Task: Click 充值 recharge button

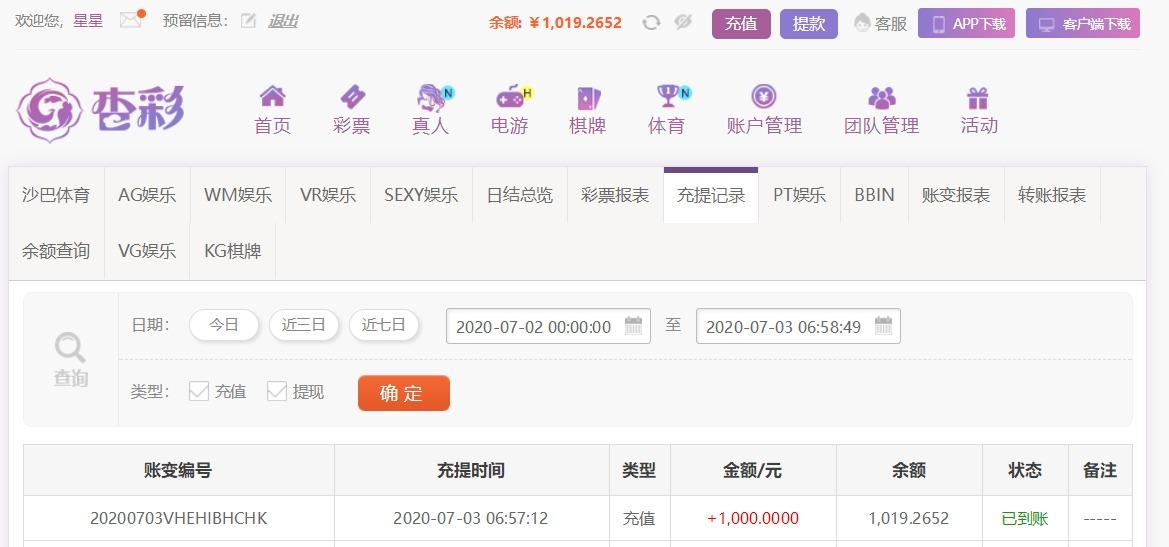Action: tap(741, 24)
